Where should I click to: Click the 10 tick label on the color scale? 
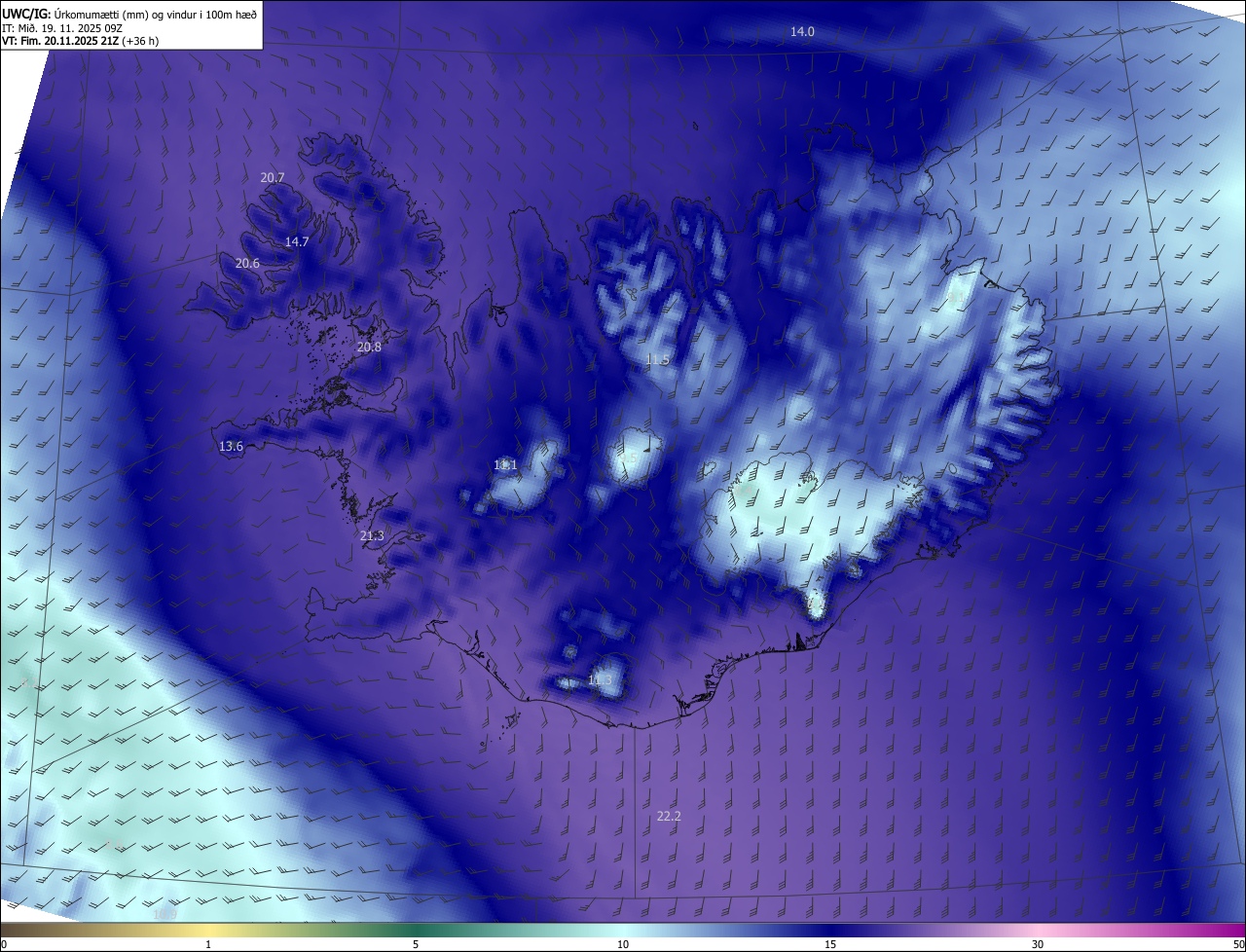[623, 944]
